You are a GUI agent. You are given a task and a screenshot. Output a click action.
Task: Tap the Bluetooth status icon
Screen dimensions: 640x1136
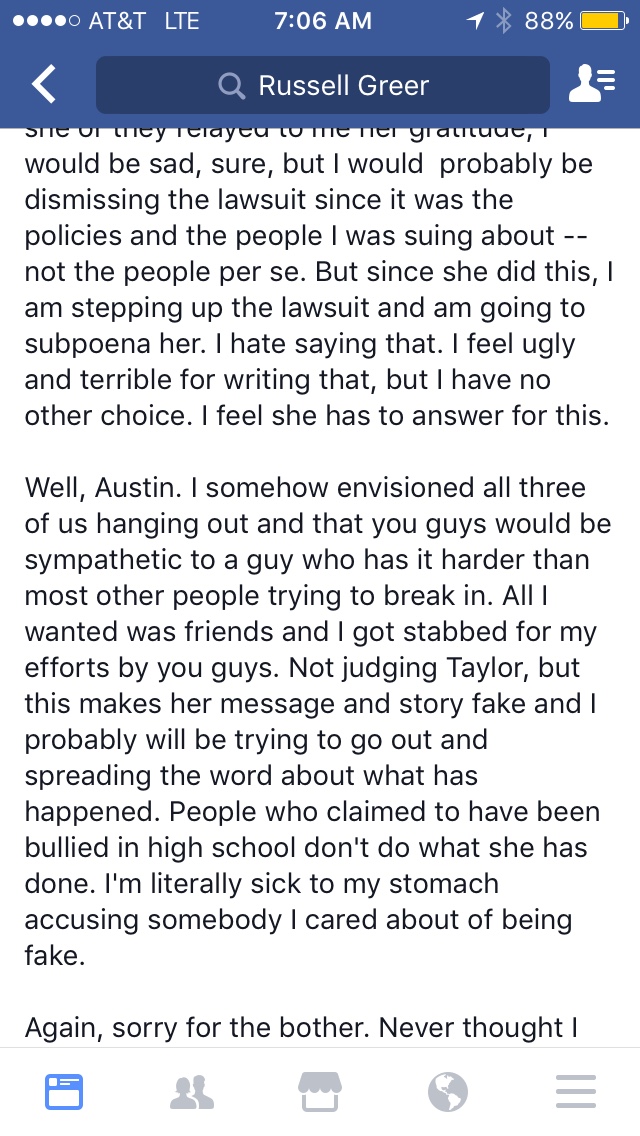pyautogui.click(x=503, y=21)
